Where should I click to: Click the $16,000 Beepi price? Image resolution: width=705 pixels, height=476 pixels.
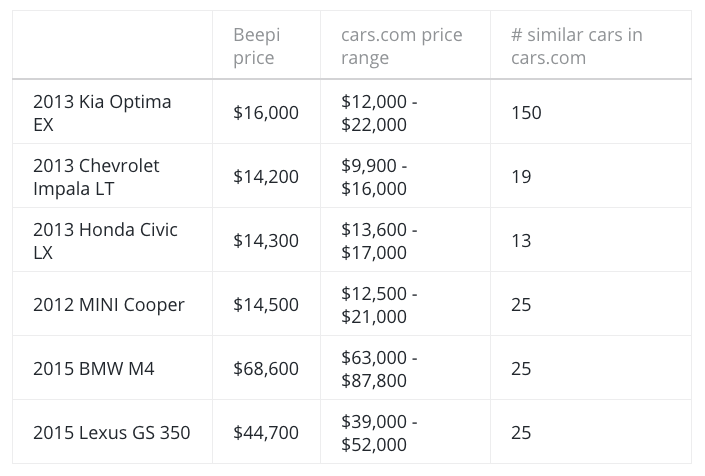tap(266, 113)
